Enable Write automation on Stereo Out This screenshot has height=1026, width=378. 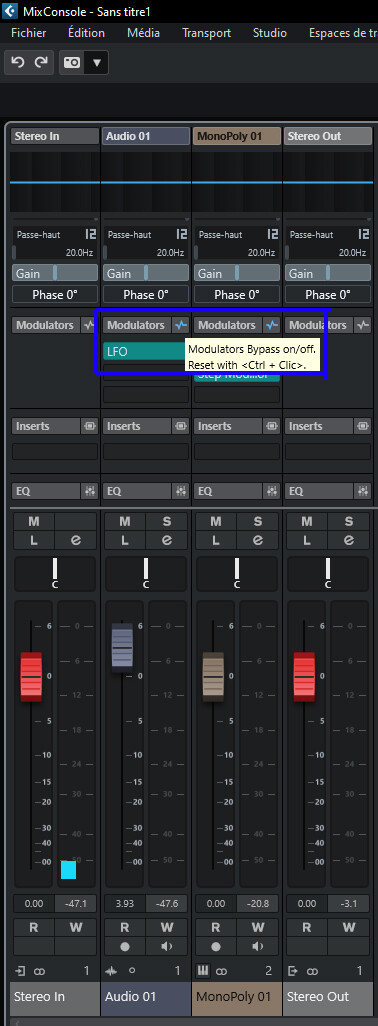[349, 927]
